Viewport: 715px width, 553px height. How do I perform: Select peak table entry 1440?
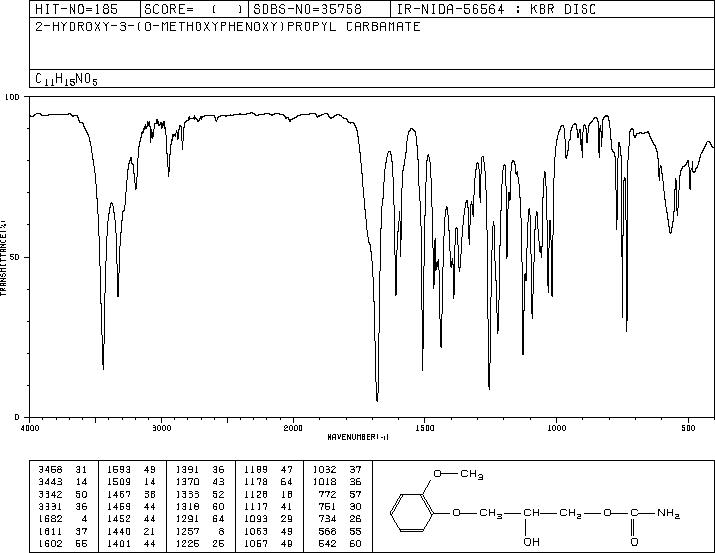click(131, 531)
